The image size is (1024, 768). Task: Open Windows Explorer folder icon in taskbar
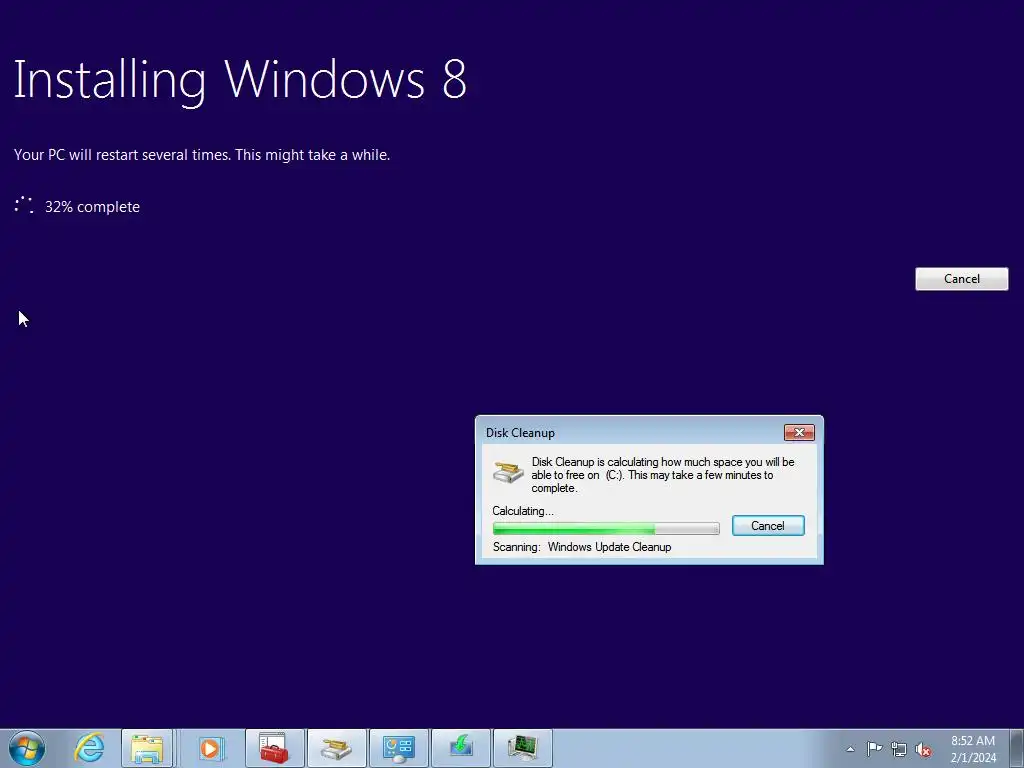pos(147,748)
